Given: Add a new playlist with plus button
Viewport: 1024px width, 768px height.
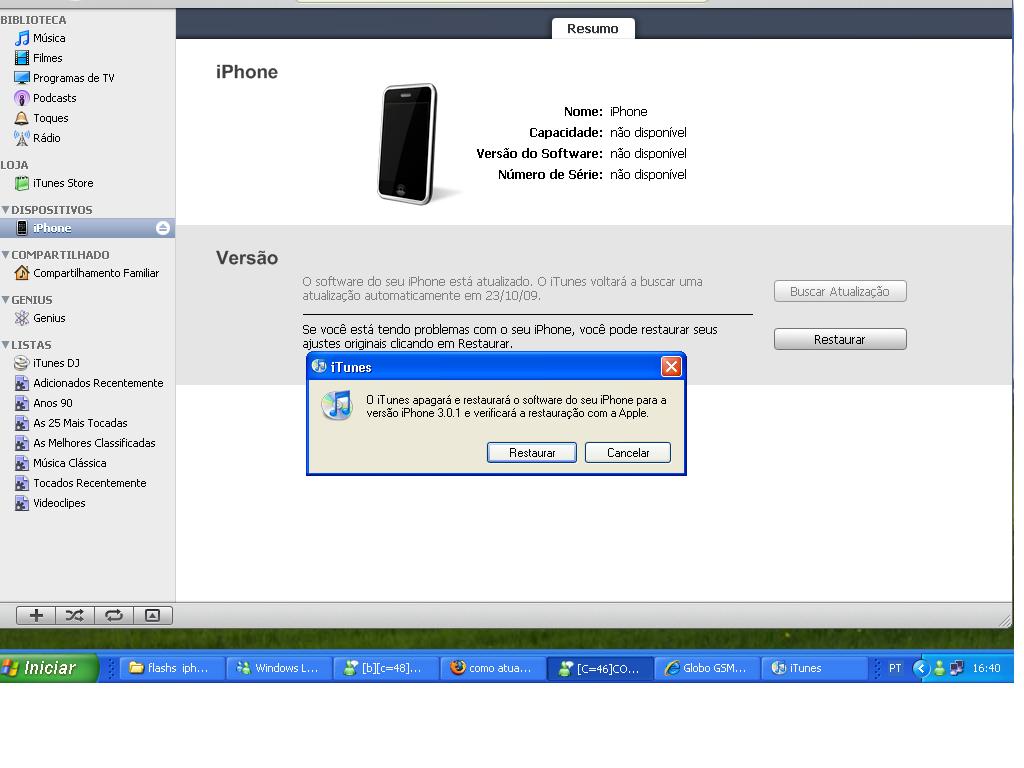Looking at the screenshot, I should (36, 615).
